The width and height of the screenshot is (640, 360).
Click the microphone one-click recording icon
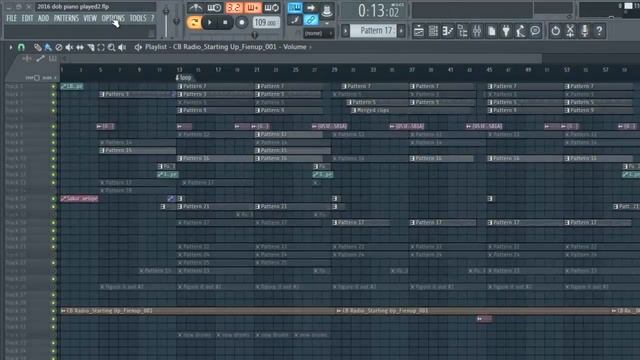[584, 31]
